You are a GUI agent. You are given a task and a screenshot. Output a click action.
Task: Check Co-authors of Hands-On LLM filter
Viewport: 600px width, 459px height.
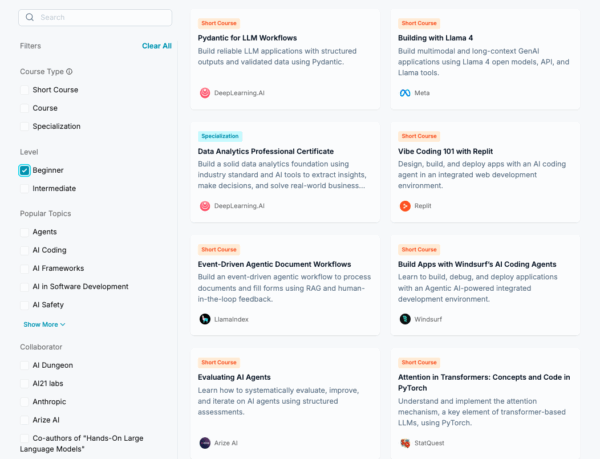[x=24, y=438]
